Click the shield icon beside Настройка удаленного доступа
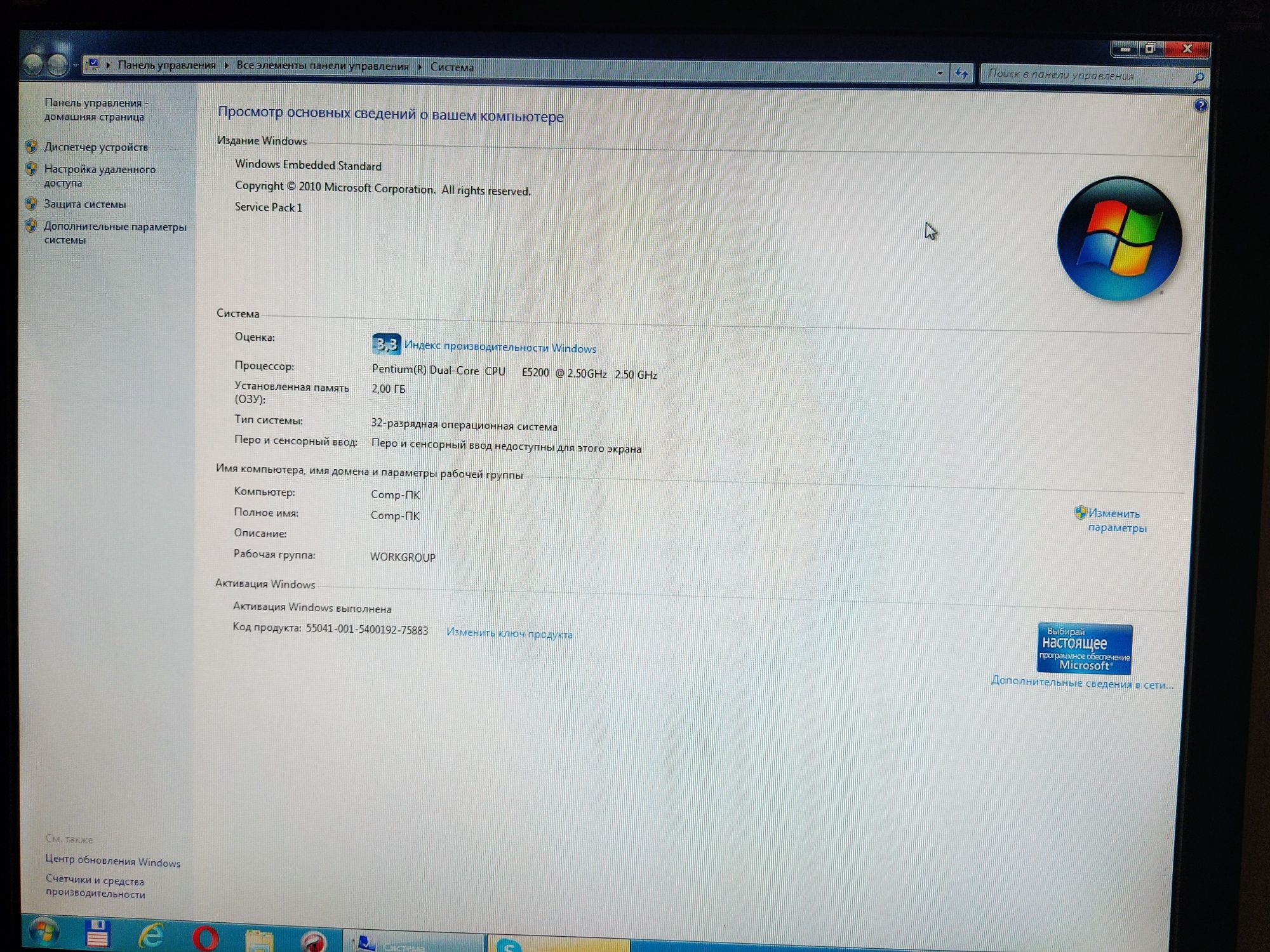Viewport: 1270px width, 952px height. tap(31, 169)
